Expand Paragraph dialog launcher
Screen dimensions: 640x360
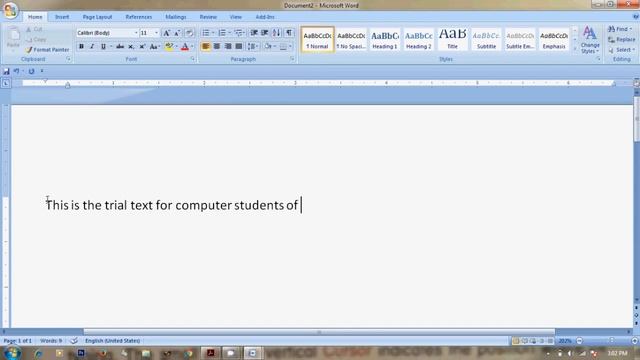coord(292,59)
